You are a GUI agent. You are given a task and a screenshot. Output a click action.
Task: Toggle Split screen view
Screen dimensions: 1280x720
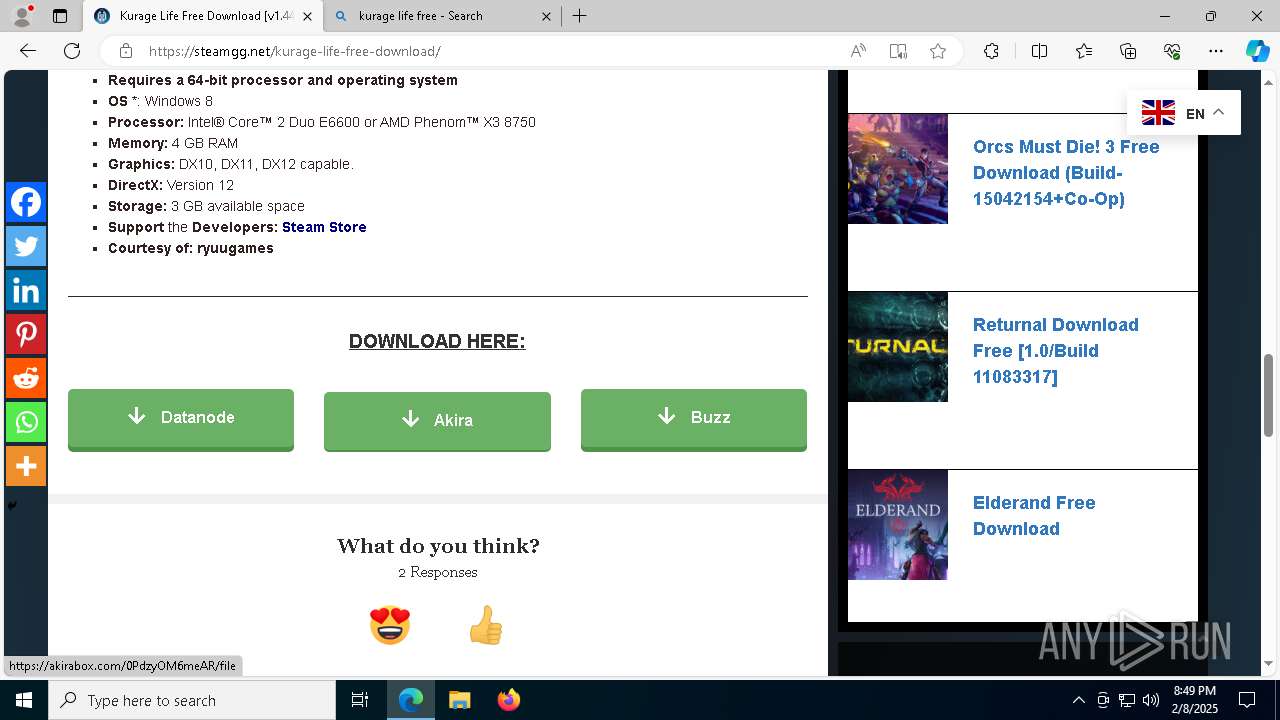click(1039, 51)
